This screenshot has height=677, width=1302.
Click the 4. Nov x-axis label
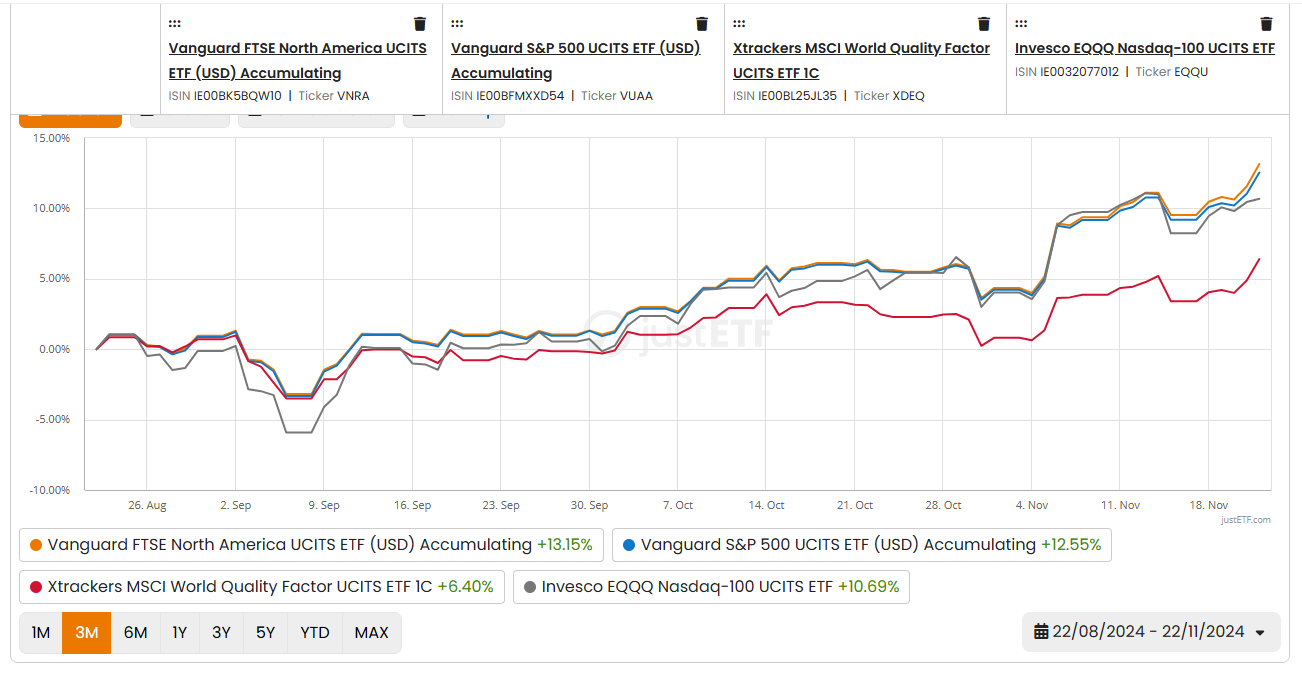pos(1032,505)
